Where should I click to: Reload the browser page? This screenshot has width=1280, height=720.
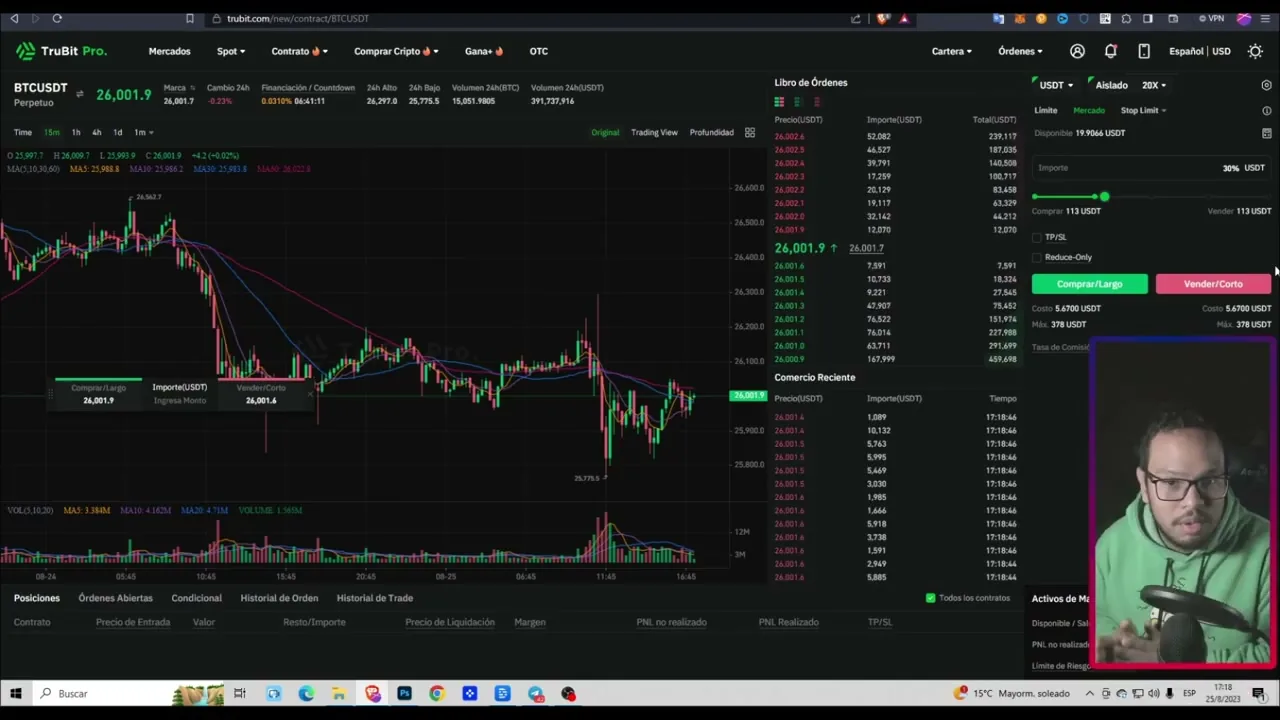[x=57, y=18]
